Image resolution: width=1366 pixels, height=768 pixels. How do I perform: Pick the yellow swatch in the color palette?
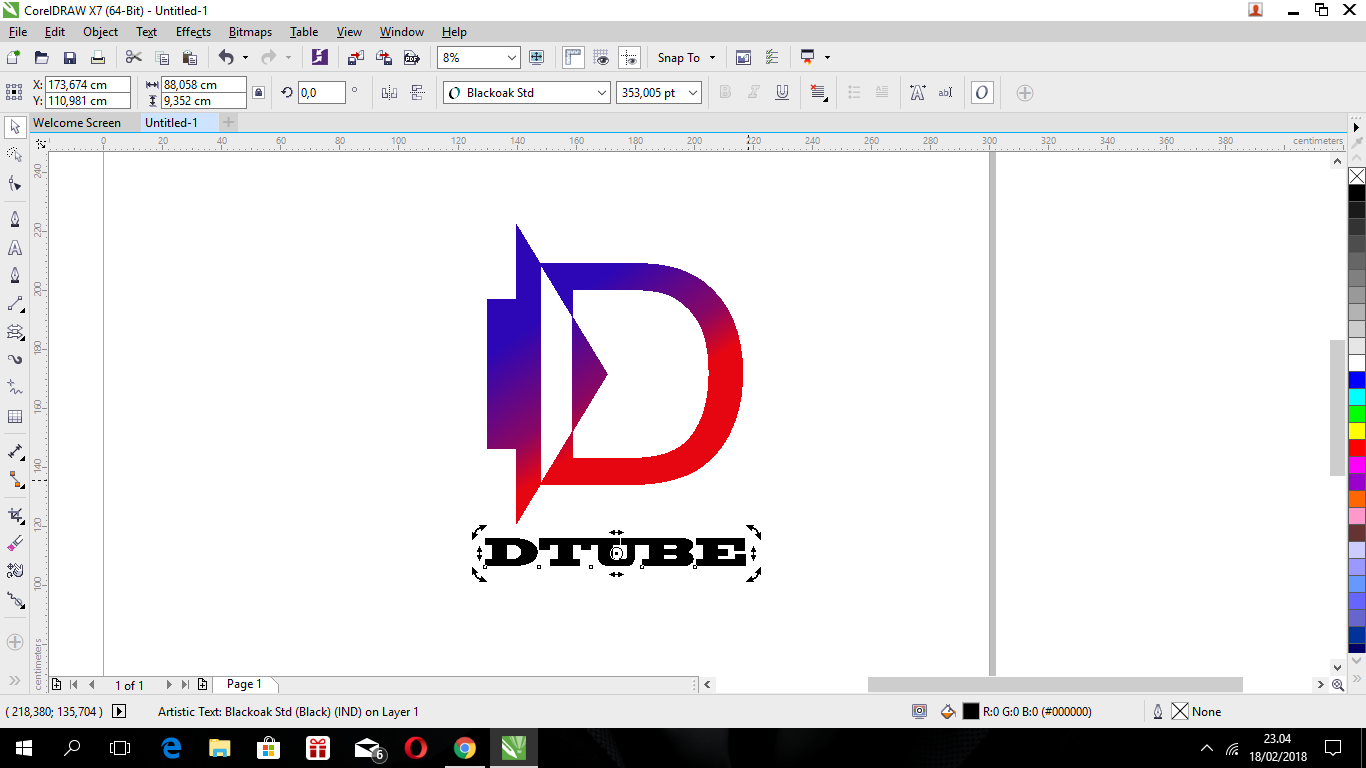tap(1357, 431)
